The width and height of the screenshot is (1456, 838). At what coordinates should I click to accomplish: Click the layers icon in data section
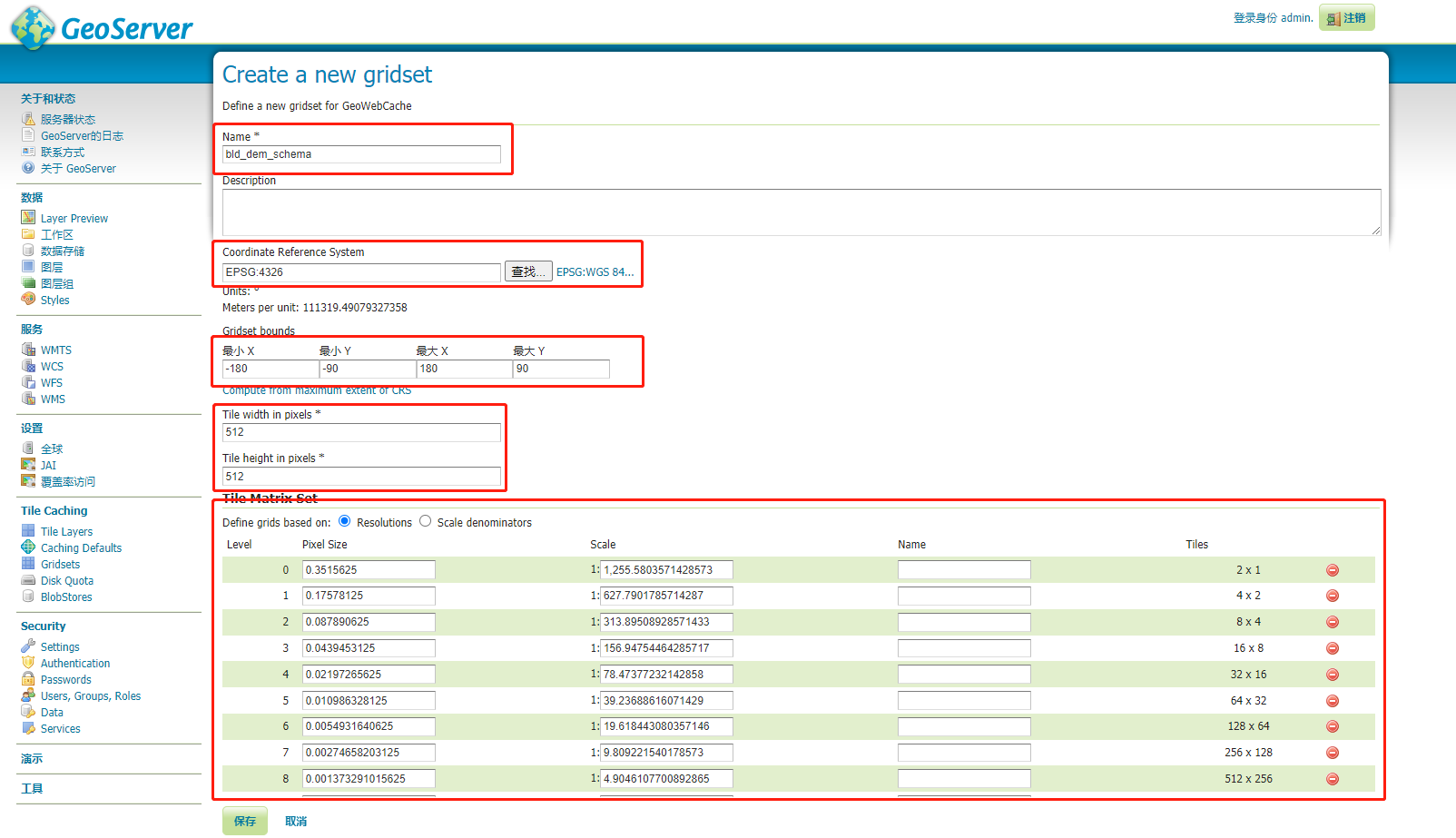point(28,267)
